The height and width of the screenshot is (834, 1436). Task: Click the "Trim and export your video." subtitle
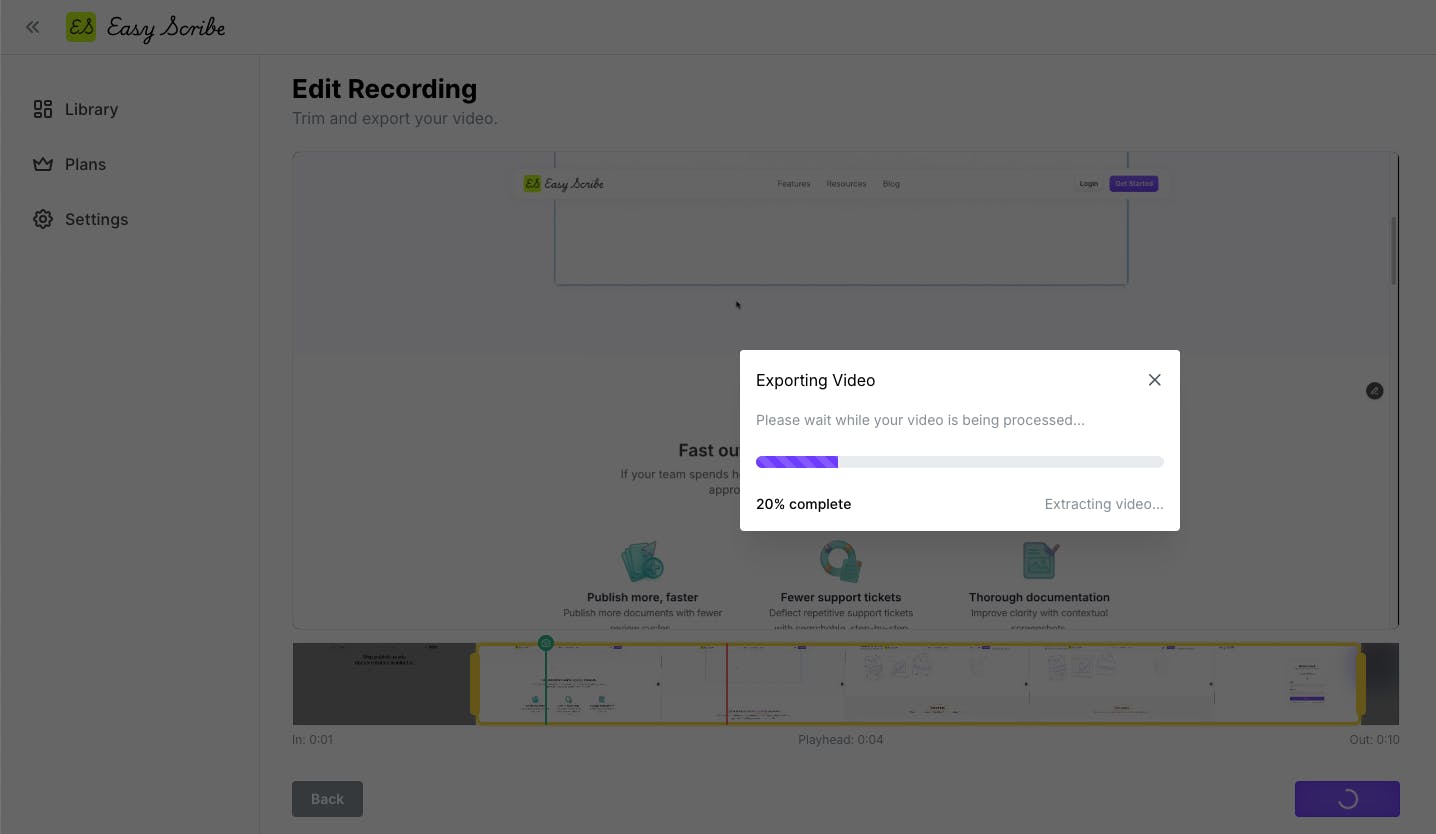[395, 119]
